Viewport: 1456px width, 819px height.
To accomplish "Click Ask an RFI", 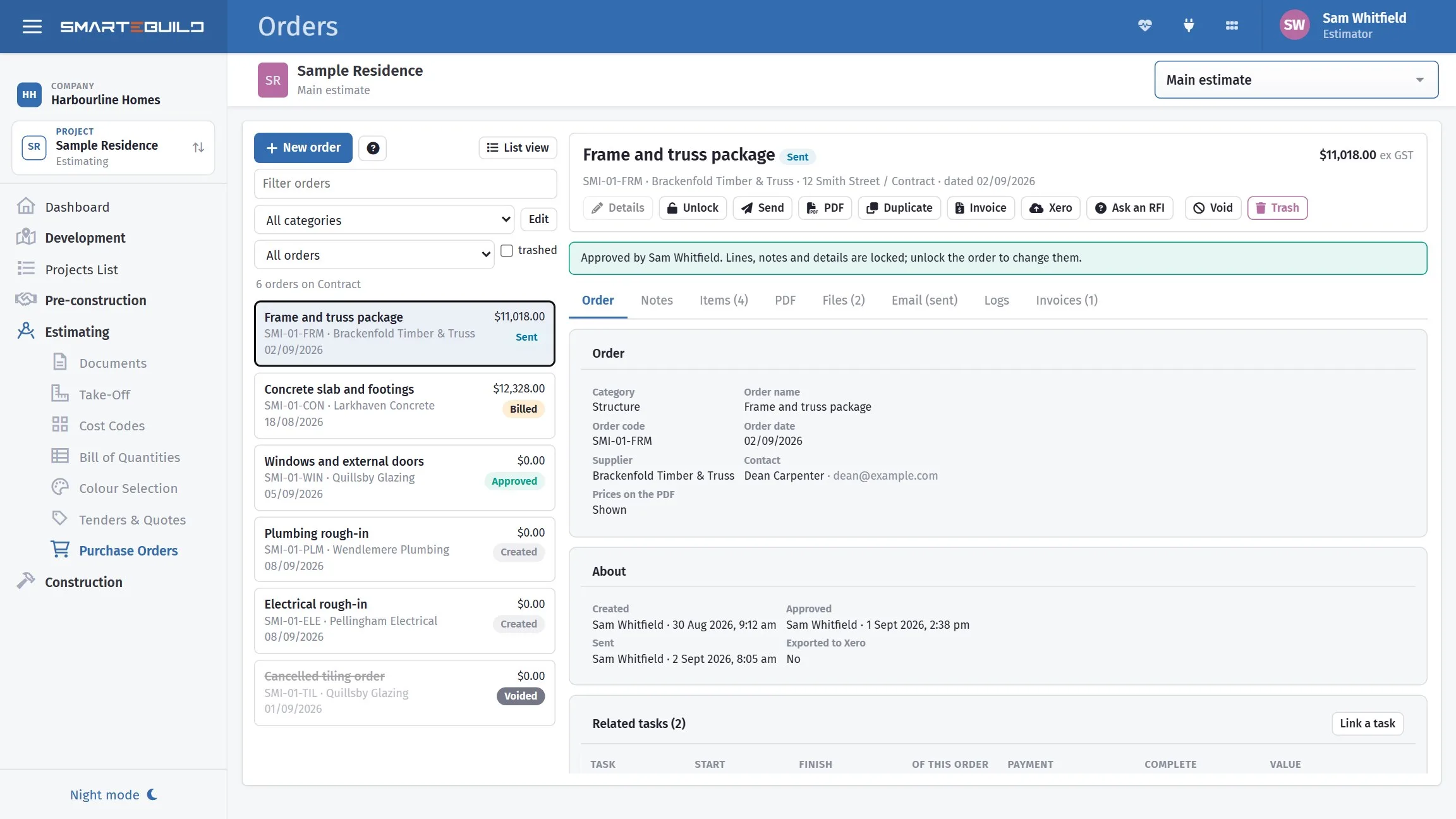I will [x=1129, y=208].
